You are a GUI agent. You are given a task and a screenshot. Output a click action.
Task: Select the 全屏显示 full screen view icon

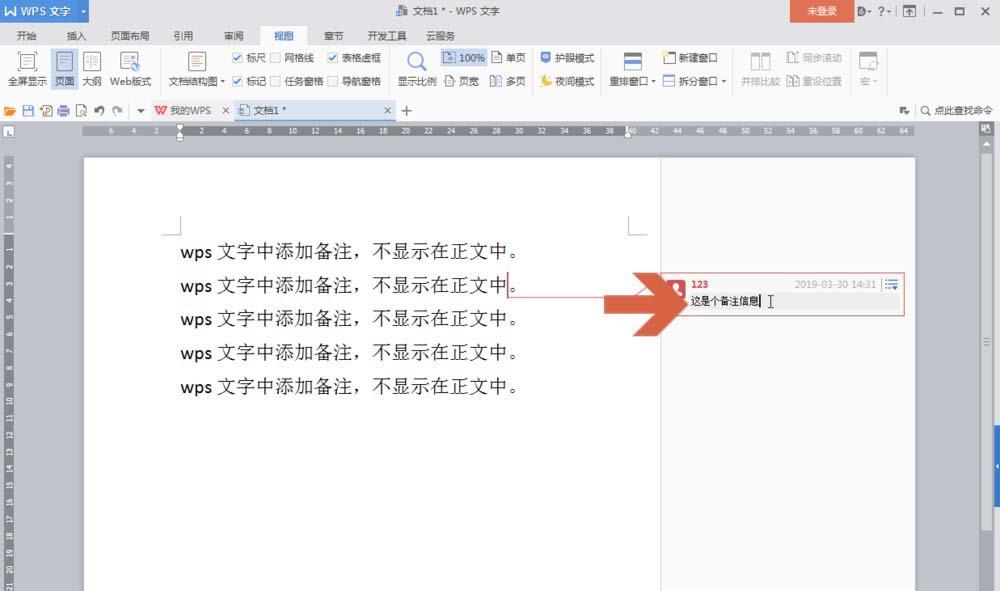point(26,68)
